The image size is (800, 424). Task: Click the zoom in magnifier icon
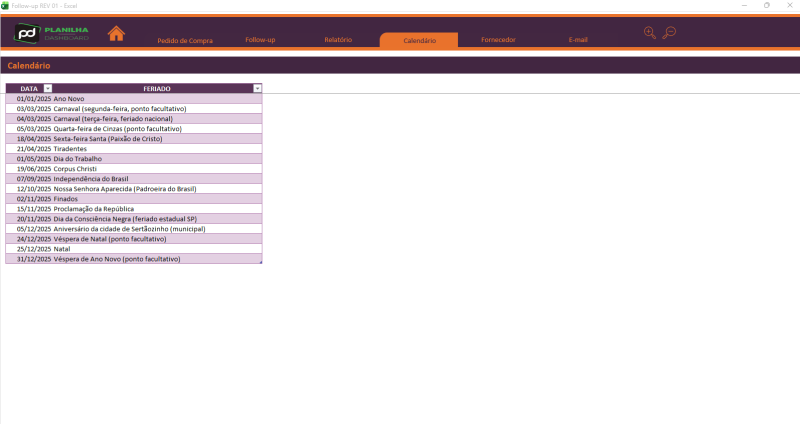pyautogui.click(x=650, y=33)
